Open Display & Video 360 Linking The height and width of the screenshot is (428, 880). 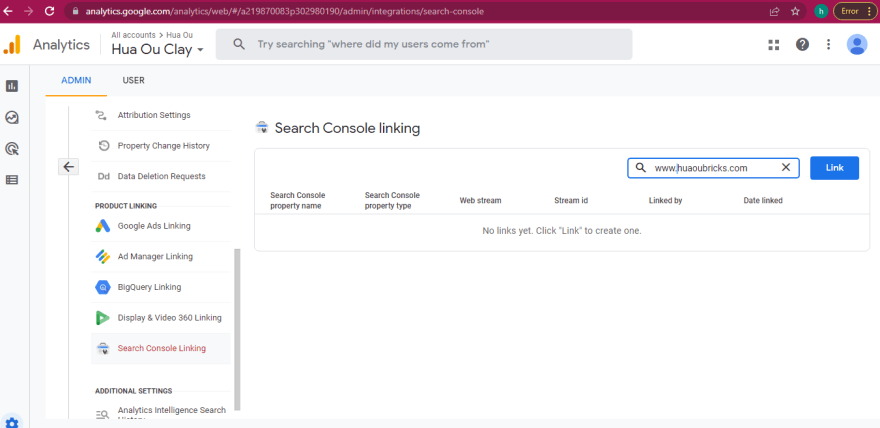pyautogui.click(x=169, y=317)
